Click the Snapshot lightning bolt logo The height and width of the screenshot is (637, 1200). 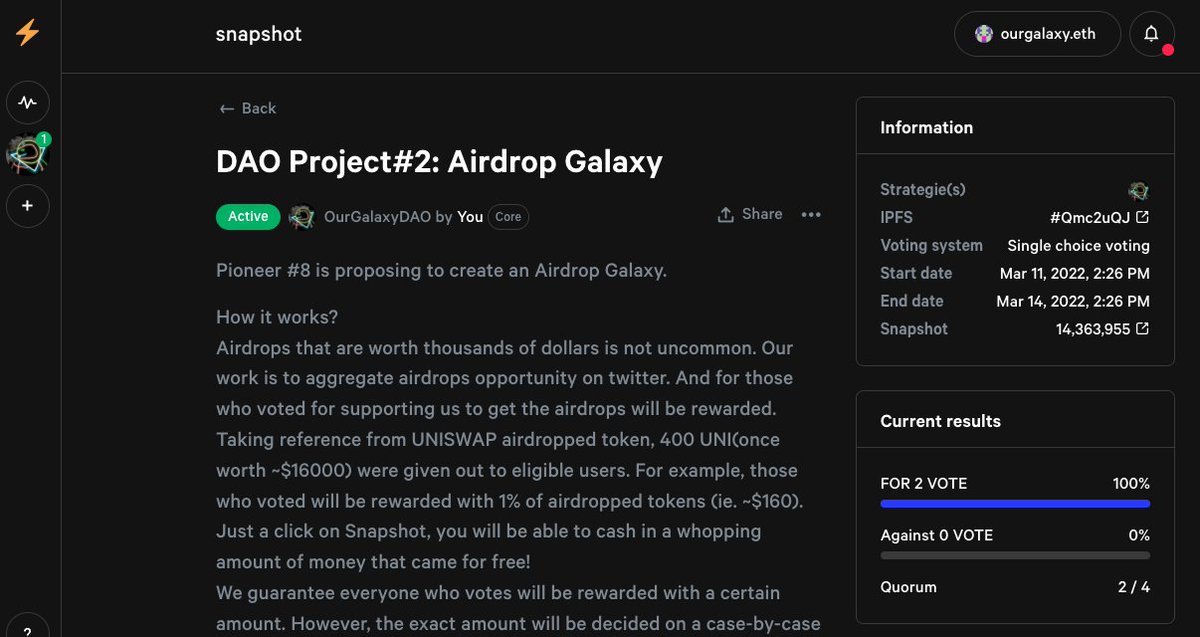click(27, 32)
